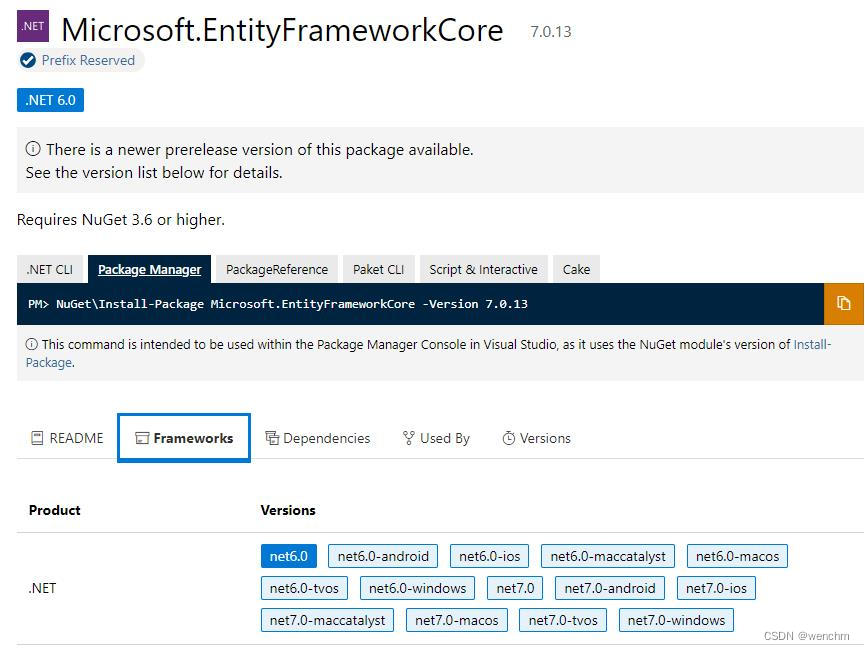Click the net7.0-windows framework badge
The image size is (865, 650).
[x=676, y=620]
